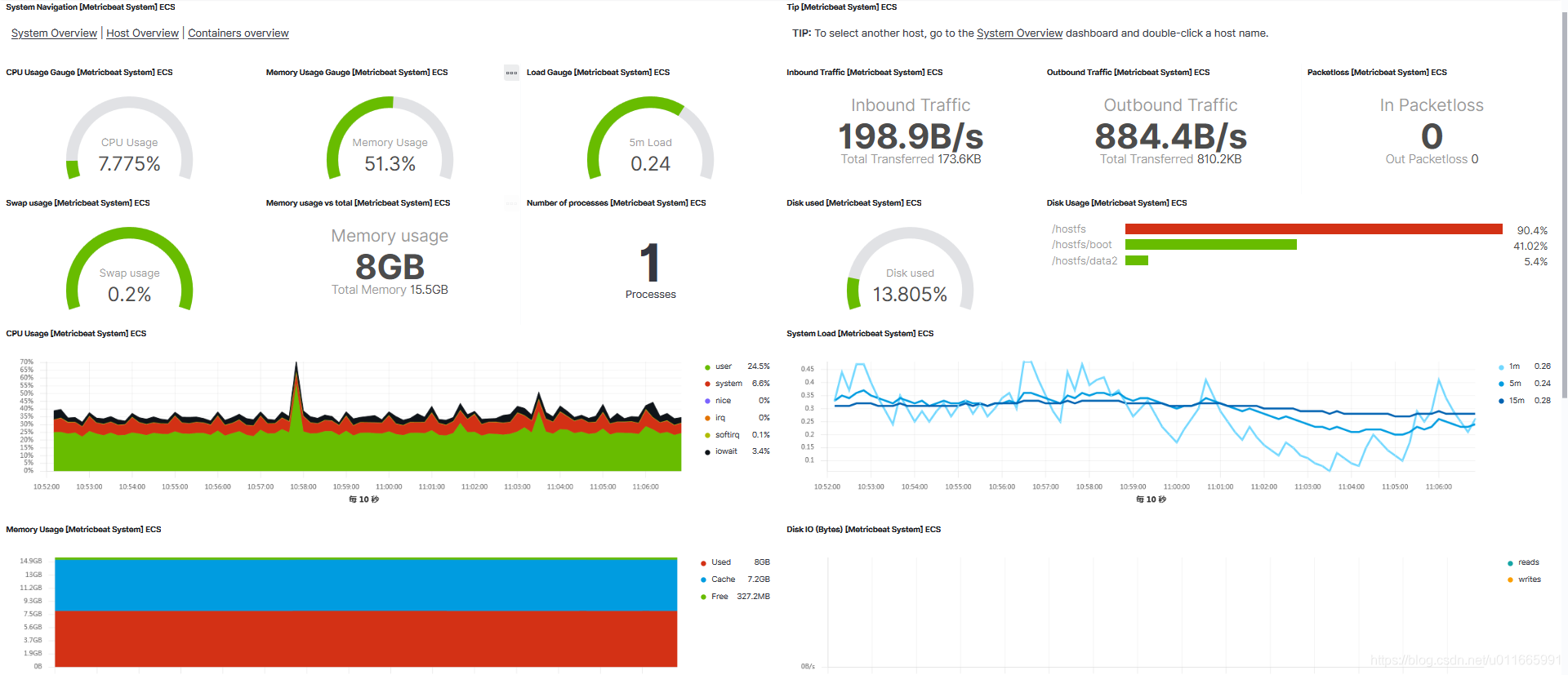1568x675 pixels.
Task: Click the 1m System Load legend dot
Action: pyautogui.click(x=1501, y=367)
